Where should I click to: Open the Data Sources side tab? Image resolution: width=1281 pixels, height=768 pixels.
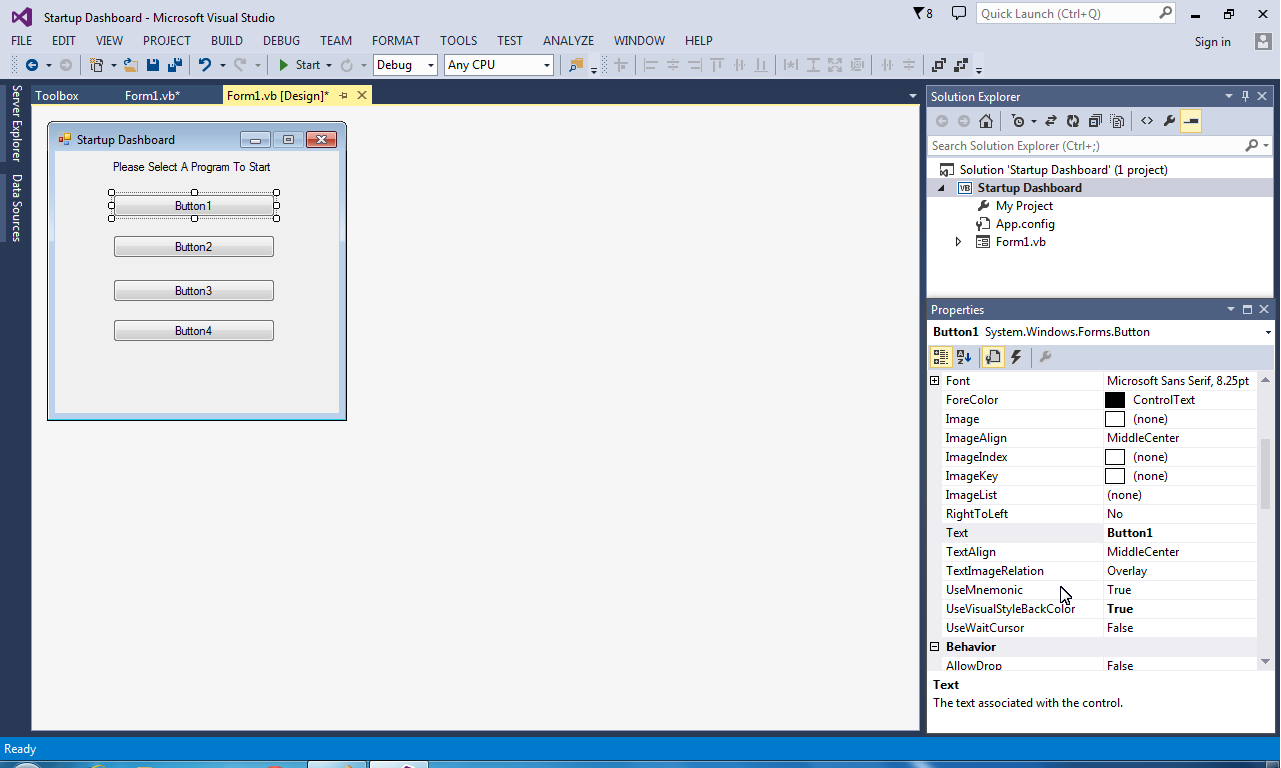coord(16,207)
